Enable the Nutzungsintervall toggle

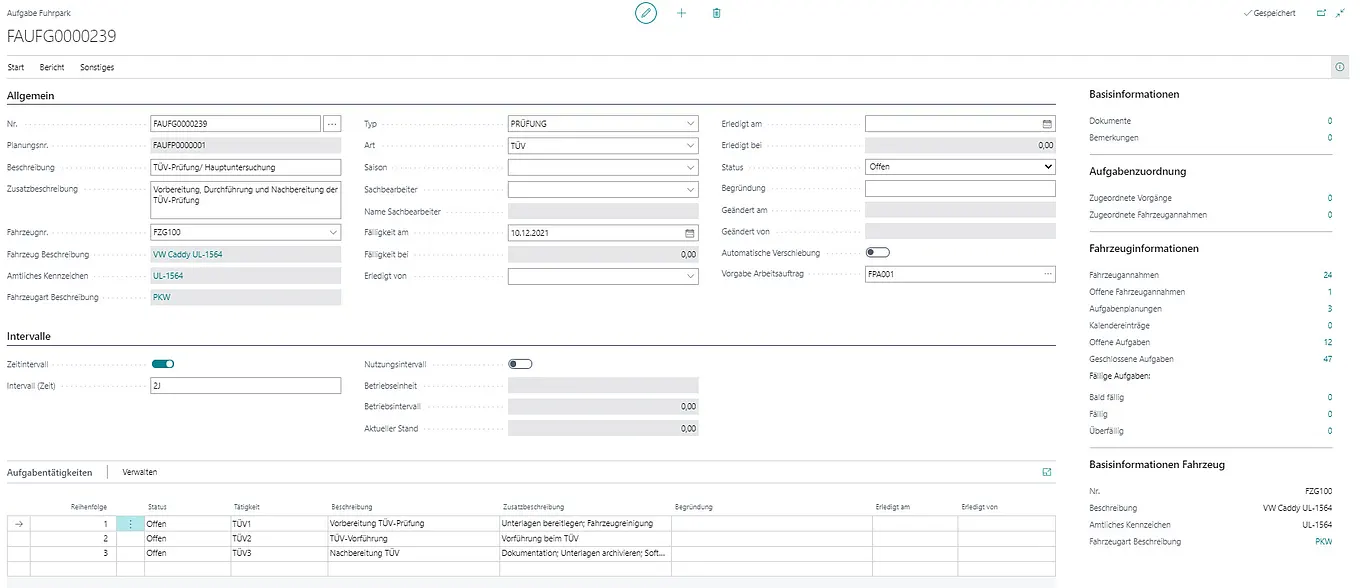(520, 364)
